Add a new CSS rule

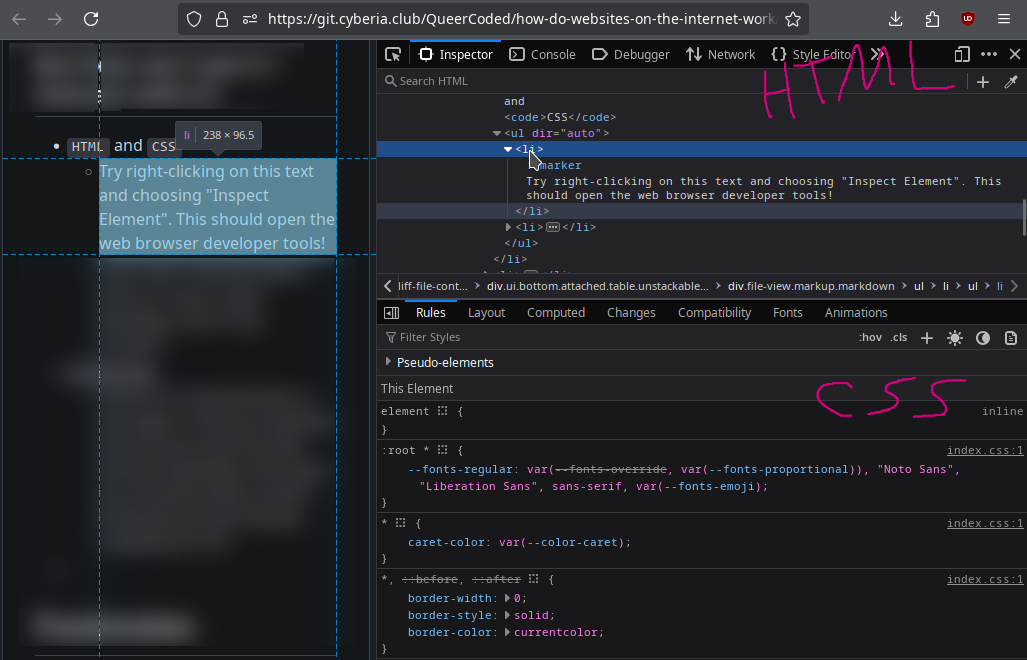[x=926, y=338]
